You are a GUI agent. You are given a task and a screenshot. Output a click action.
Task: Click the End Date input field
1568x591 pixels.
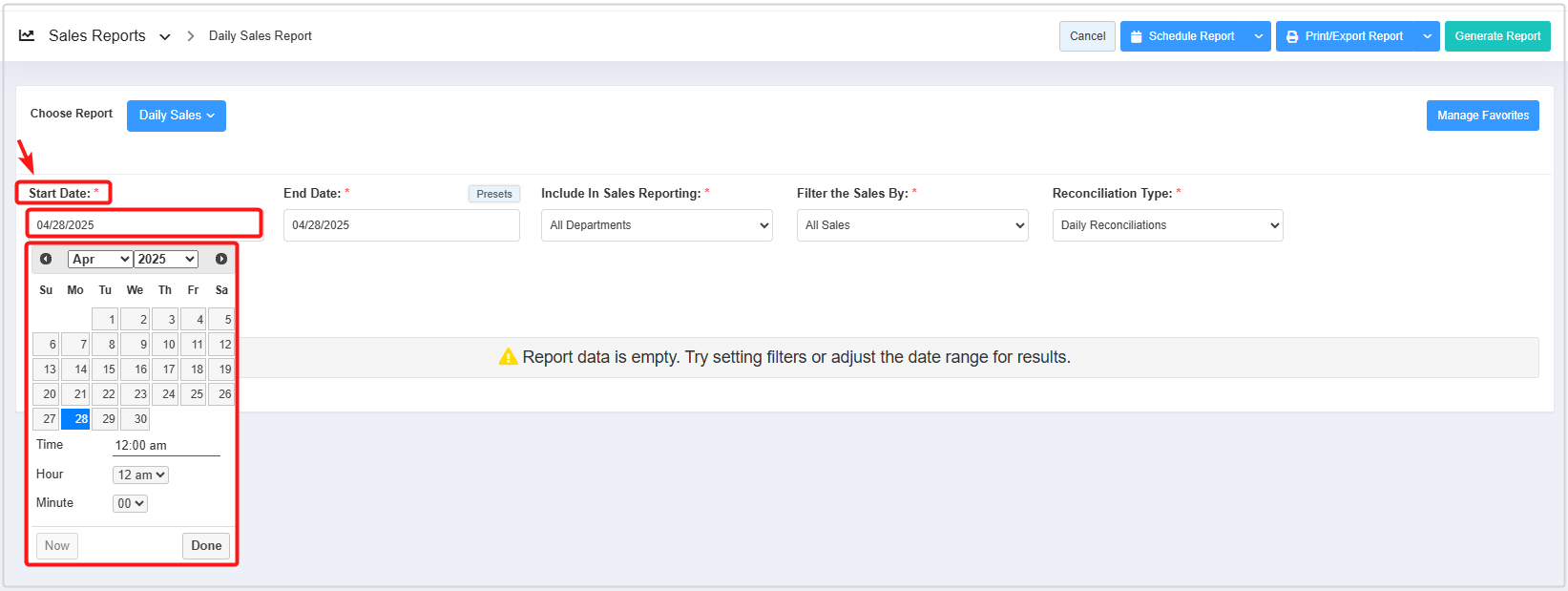401,225
